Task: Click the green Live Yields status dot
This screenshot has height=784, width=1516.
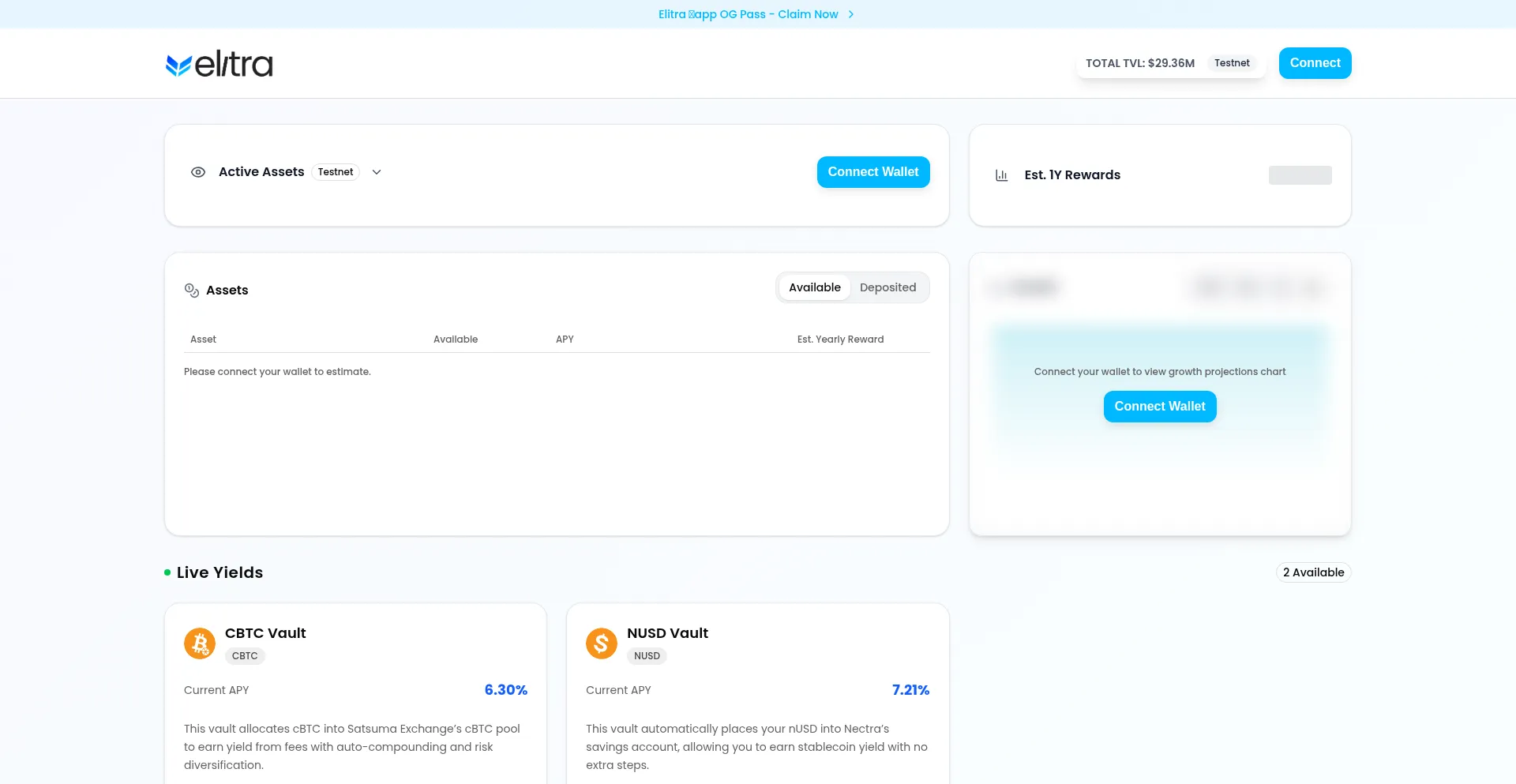Action: (167, 572)
